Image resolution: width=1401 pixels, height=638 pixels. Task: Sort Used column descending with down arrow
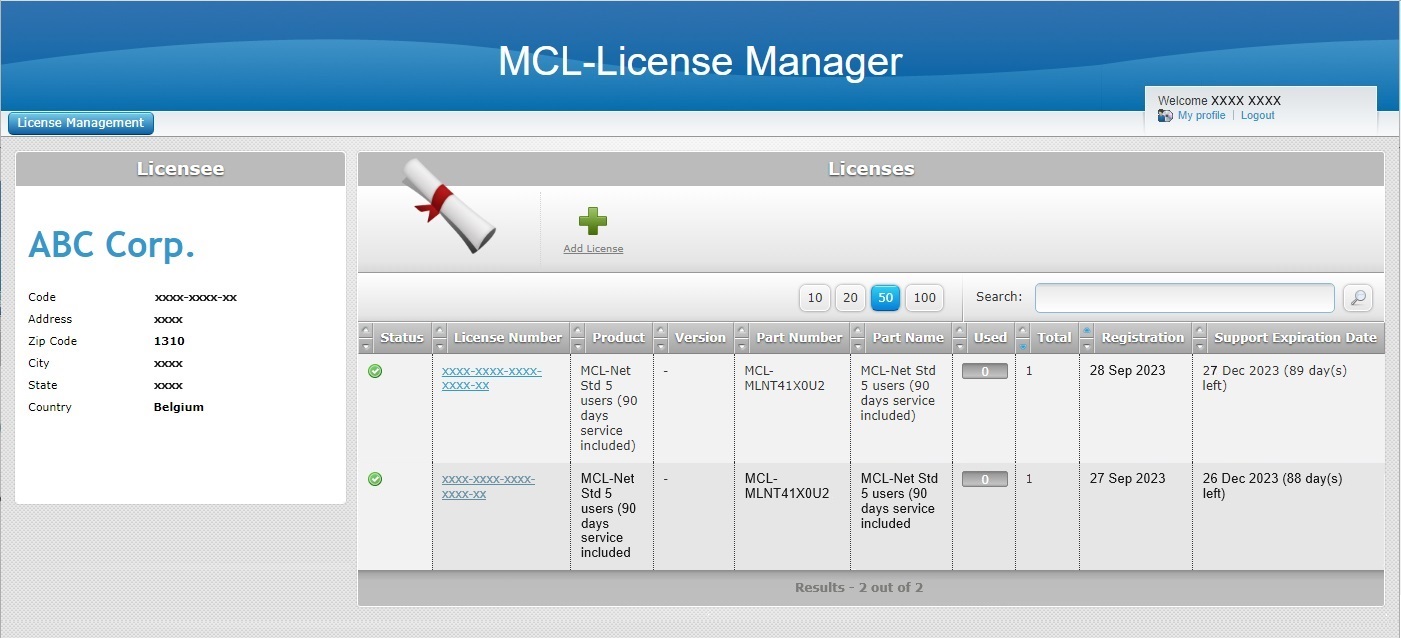coord(960,346)
